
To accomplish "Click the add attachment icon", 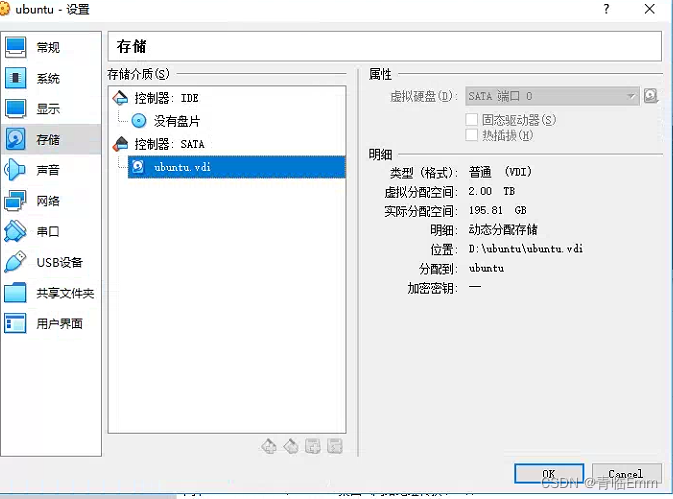I will (313, 446).
